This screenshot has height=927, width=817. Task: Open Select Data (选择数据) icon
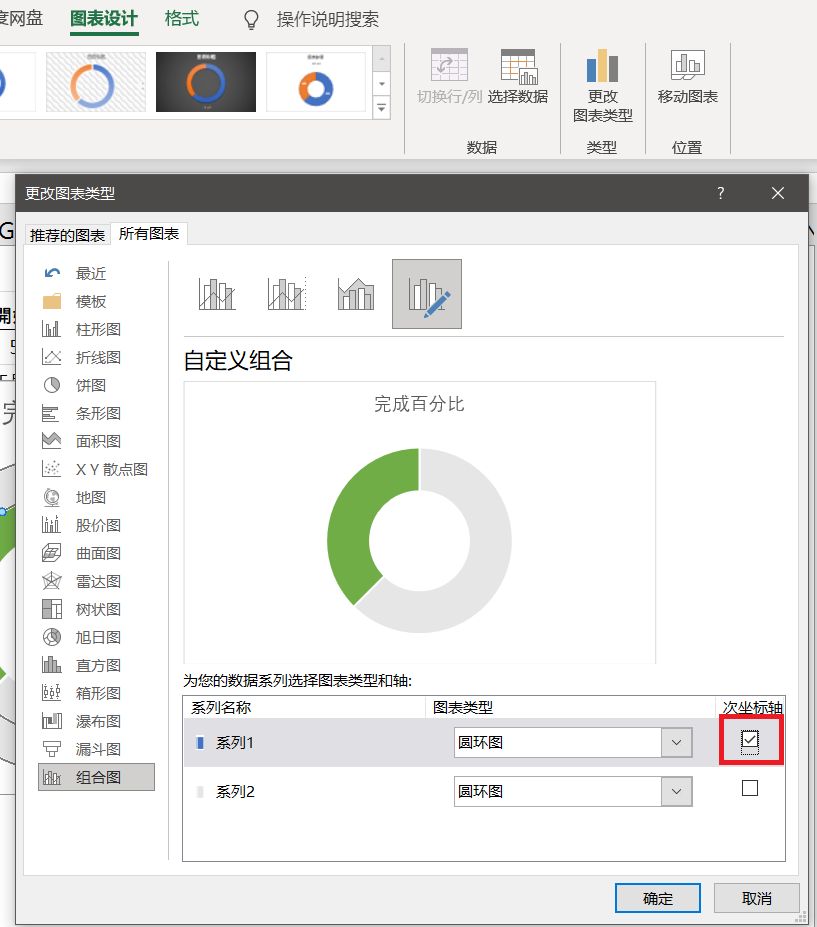coord(518,66)
